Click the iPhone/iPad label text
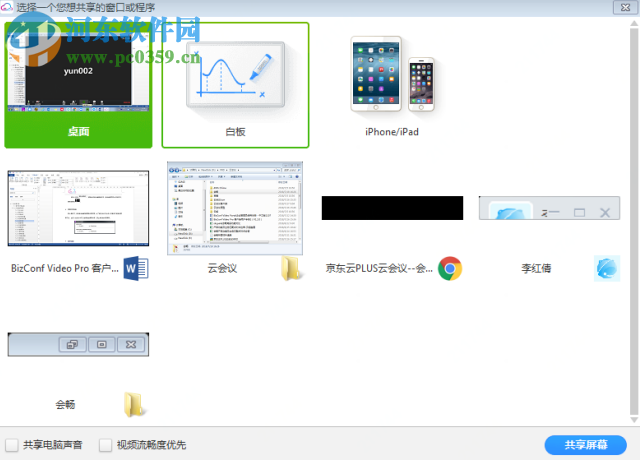Image resolution: width=643 pixels, height=463 pixels. [392, 132]
